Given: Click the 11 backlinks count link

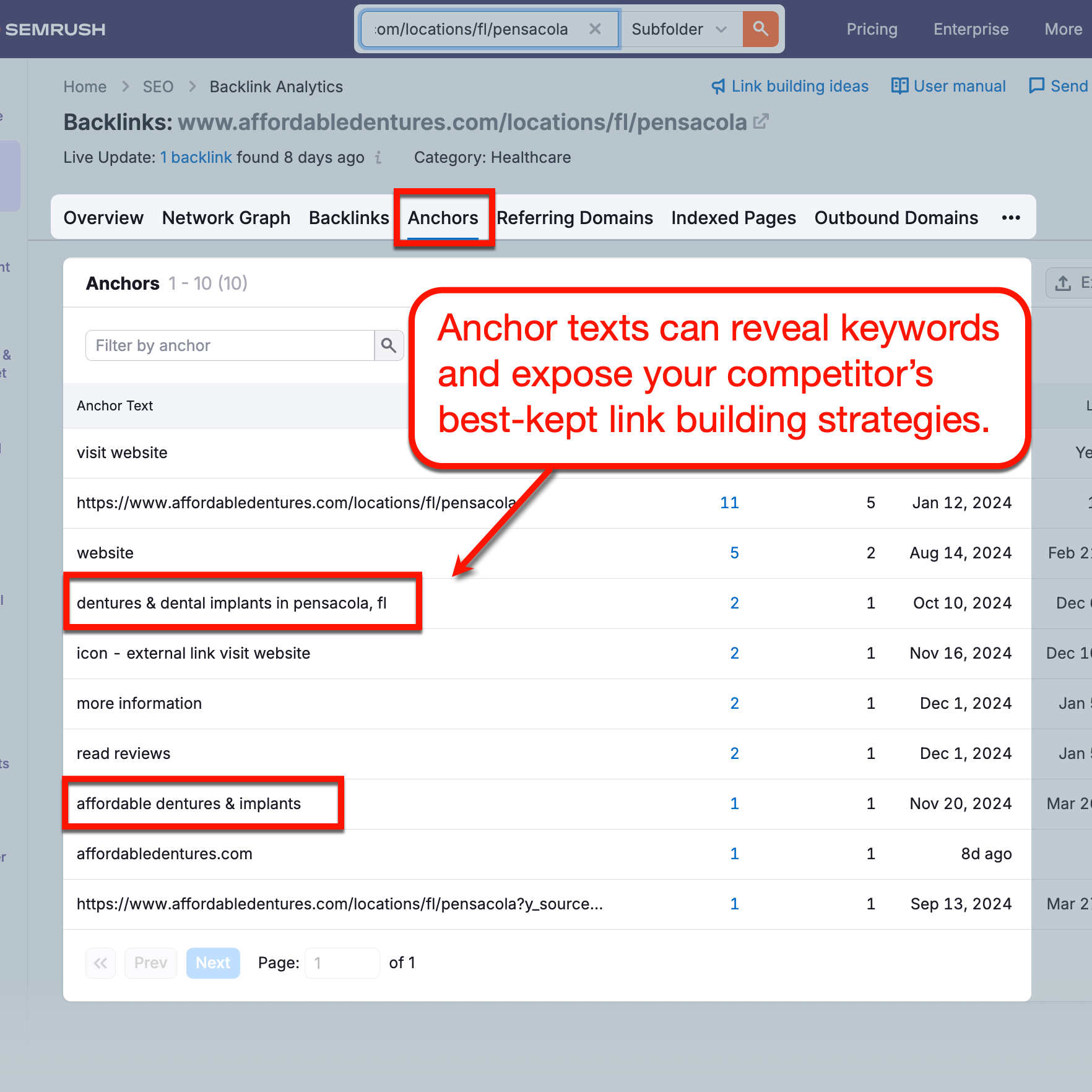Looking at the screenshot, I should pos(729,503).
